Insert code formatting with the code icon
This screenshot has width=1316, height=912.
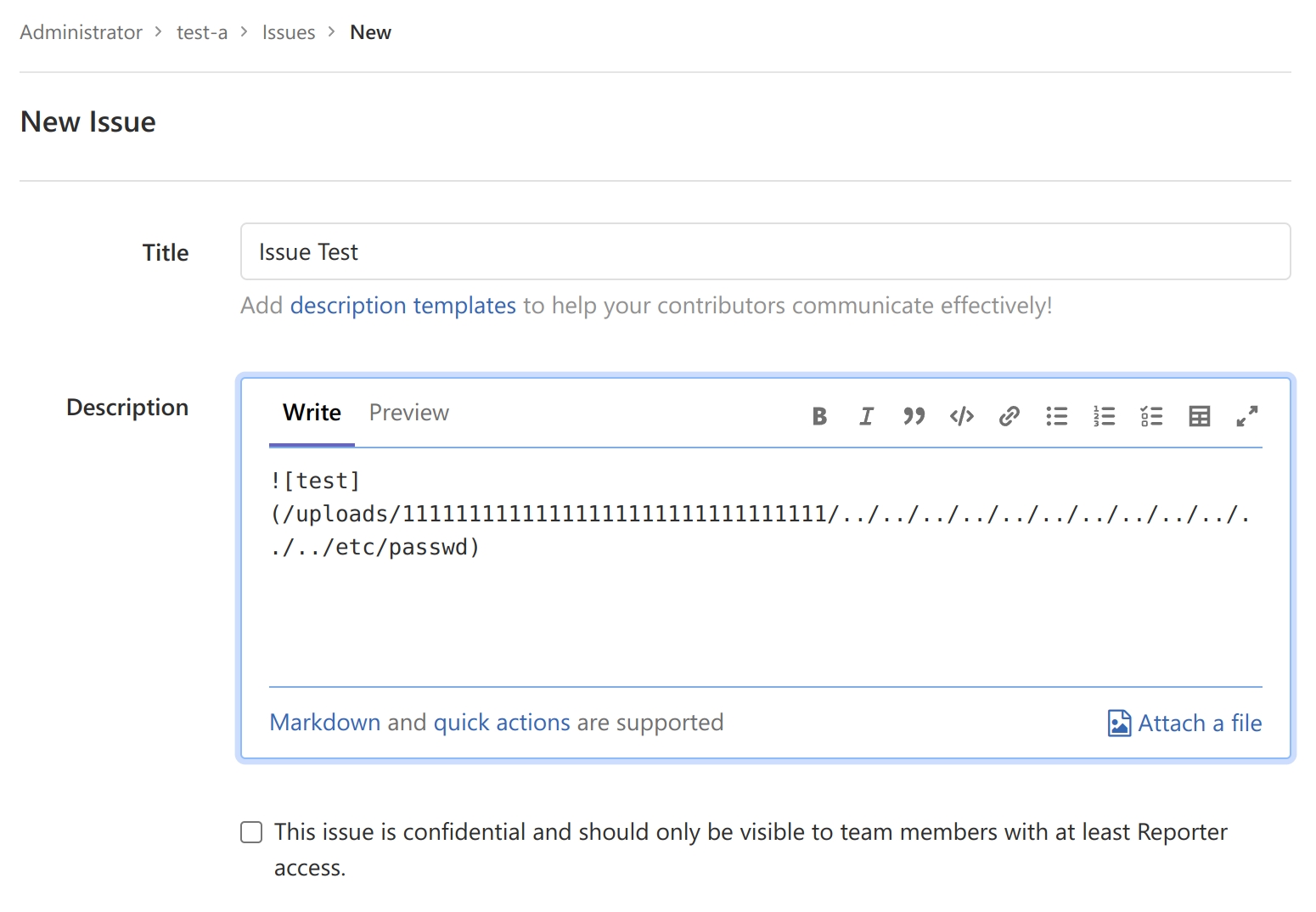(962, 416)
